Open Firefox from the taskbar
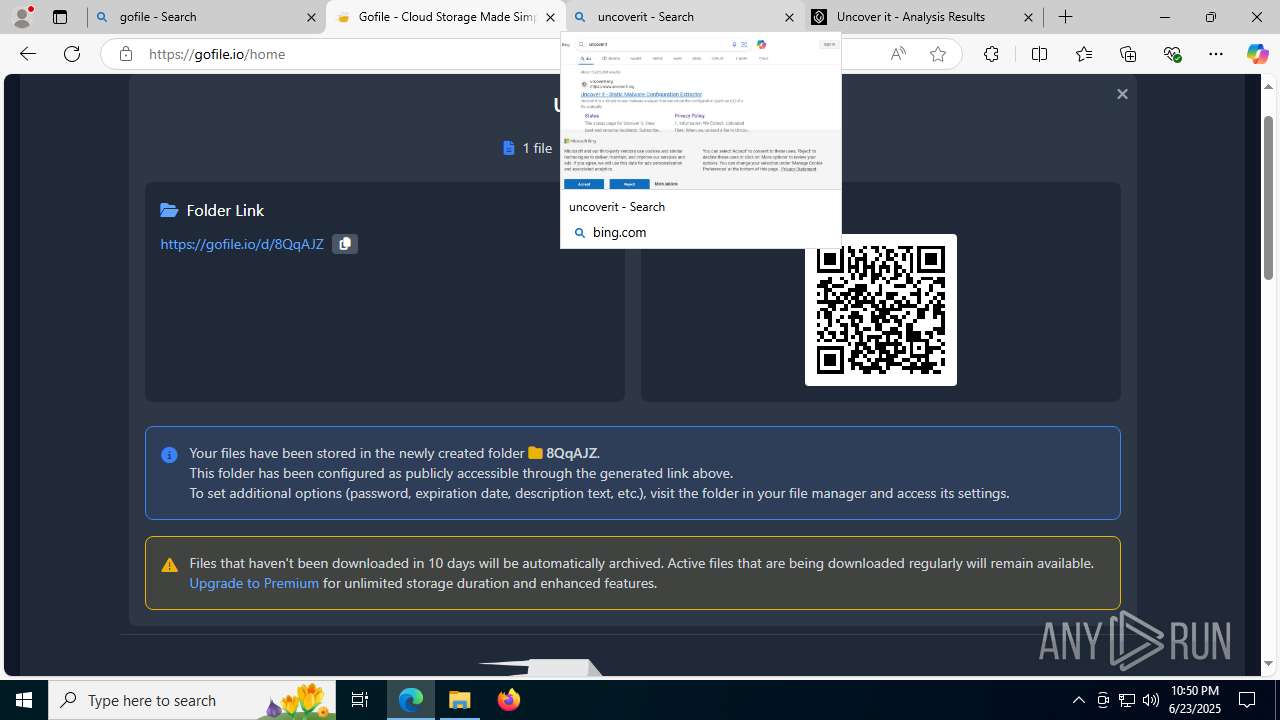Image resolution: width=1280 pixels, height=720 pixels. tap(509, 700)
